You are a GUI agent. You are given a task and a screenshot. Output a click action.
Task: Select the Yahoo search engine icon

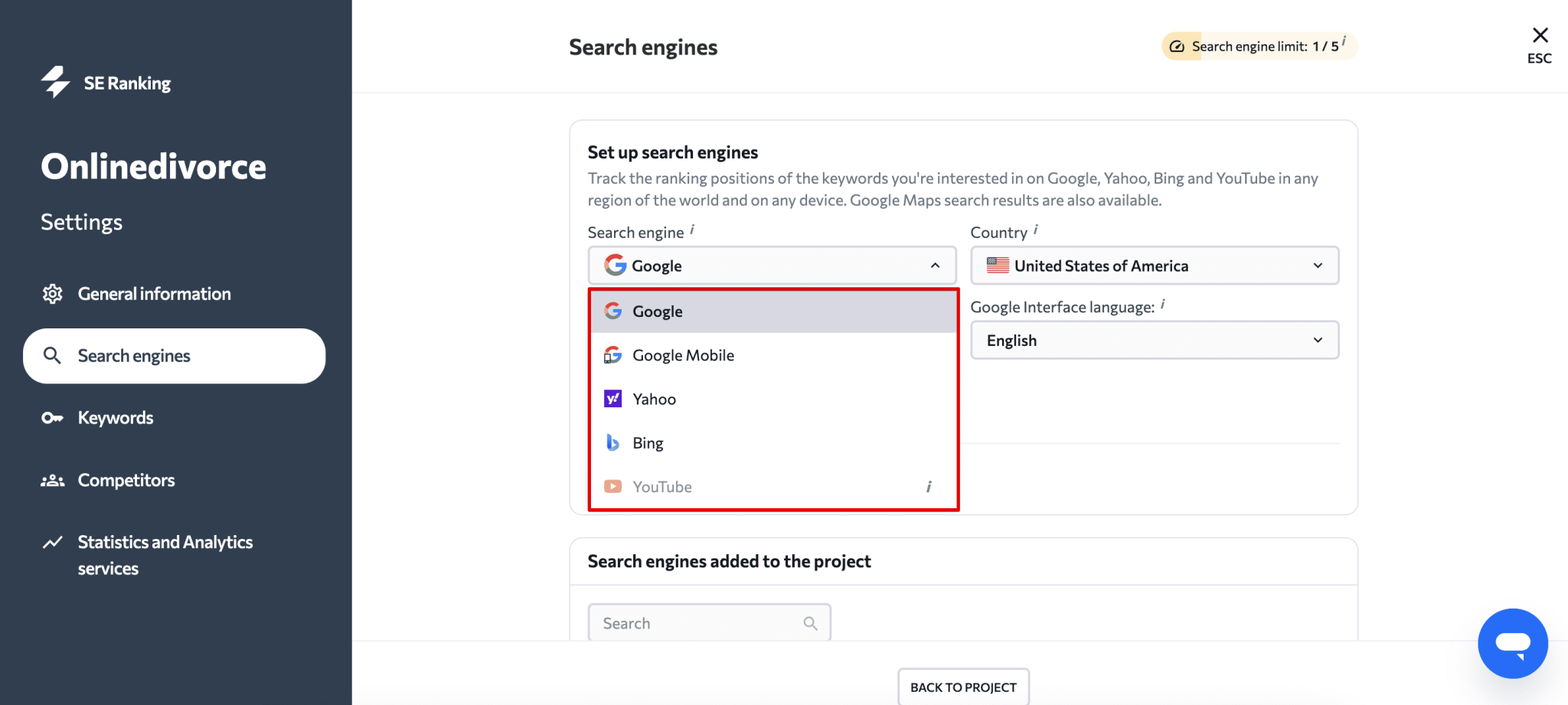point(612,398)
